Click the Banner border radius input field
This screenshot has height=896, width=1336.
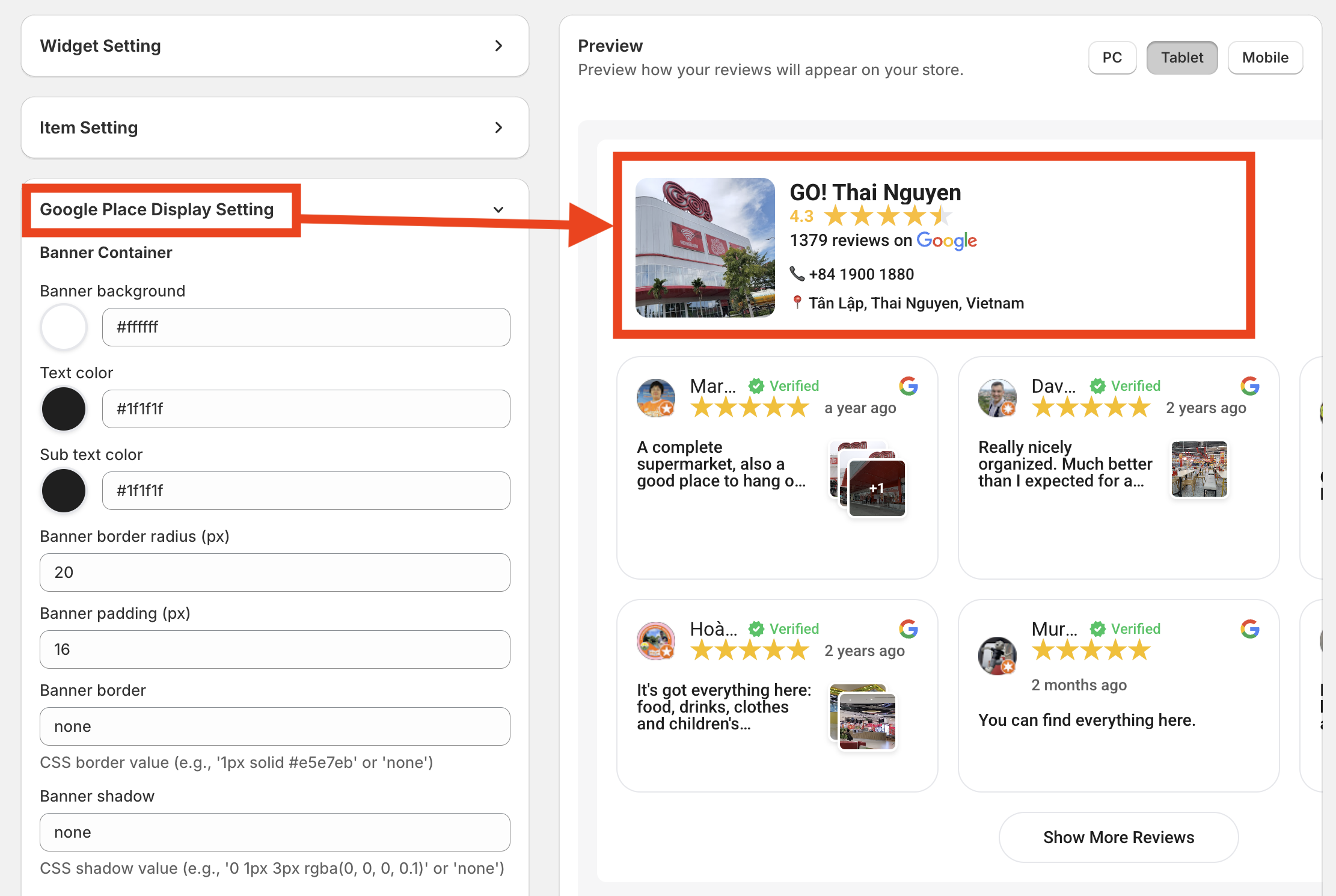[275, 572]
